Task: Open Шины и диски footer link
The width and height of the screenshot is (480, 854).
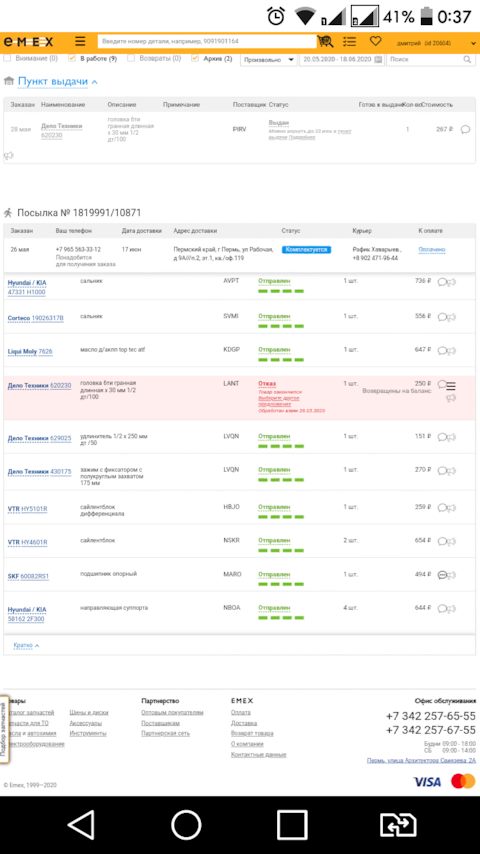Action: [x=89, y=712]
